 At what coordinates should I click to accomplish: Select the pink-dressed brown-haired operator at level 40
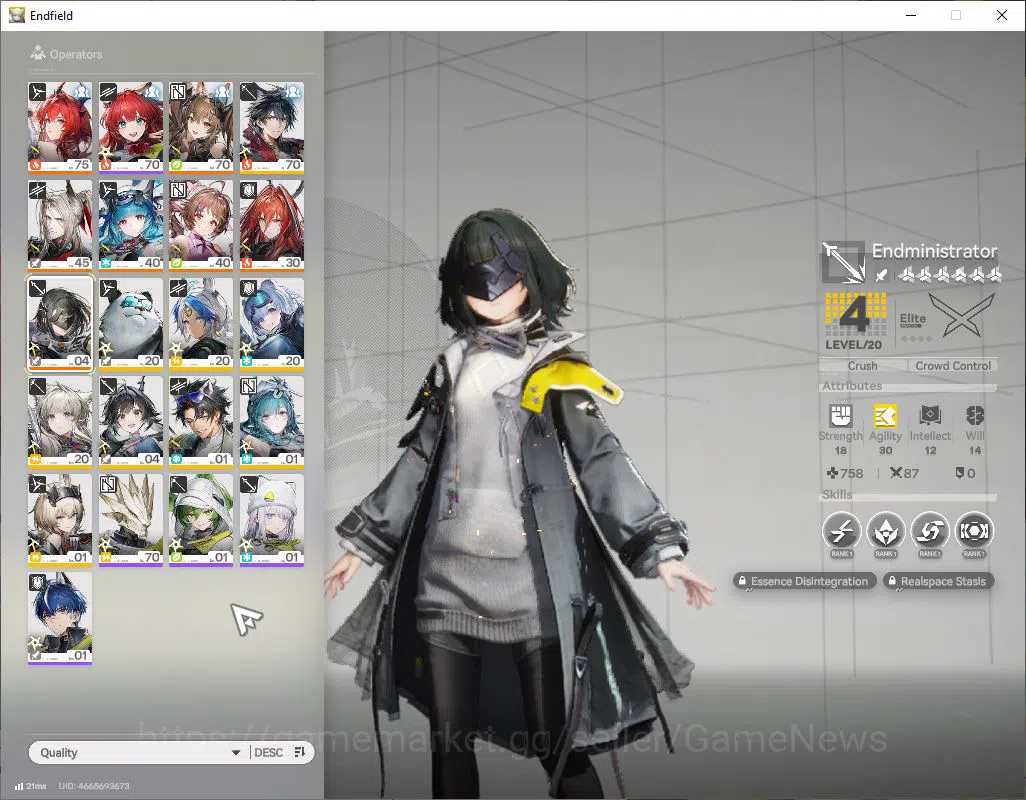tap(201, 226)
